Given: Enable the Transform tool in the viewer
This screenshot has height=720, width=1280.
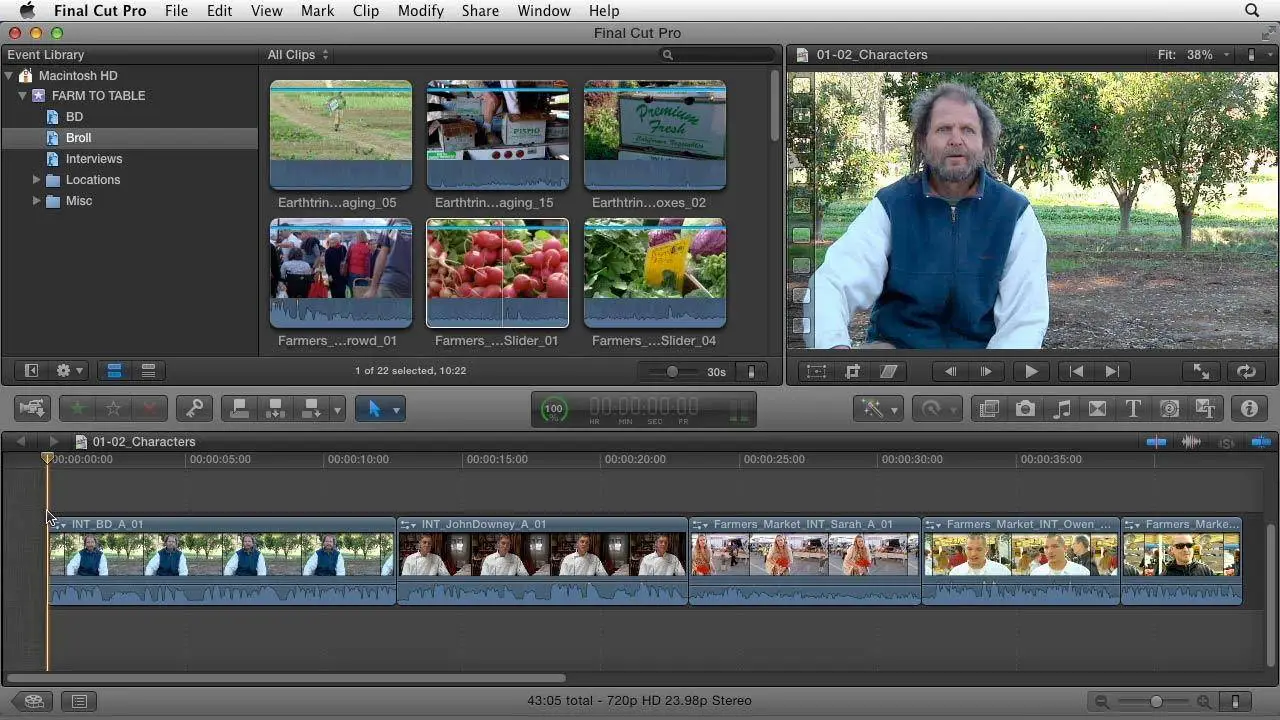Looking at the screenshot, I should pyautogui.click(x=816, y=372).
